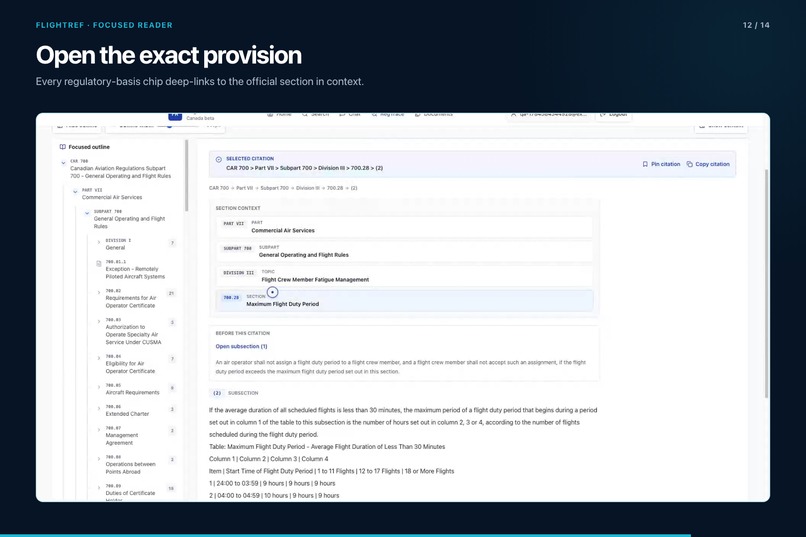Click 700.28 Maximum Flight Duty Period row
Screen dimensions: 806x537
click(x=405, y=301)
